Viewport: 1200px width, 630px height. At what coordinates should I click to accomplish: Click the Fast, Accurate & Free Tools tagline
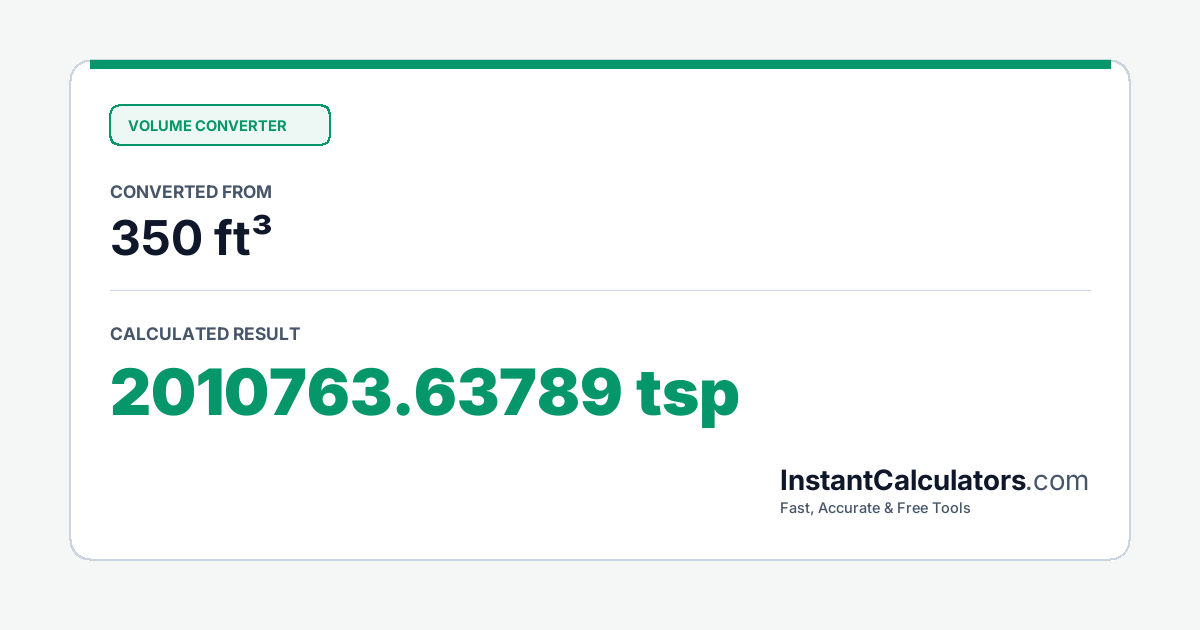(x=875, y=508)
